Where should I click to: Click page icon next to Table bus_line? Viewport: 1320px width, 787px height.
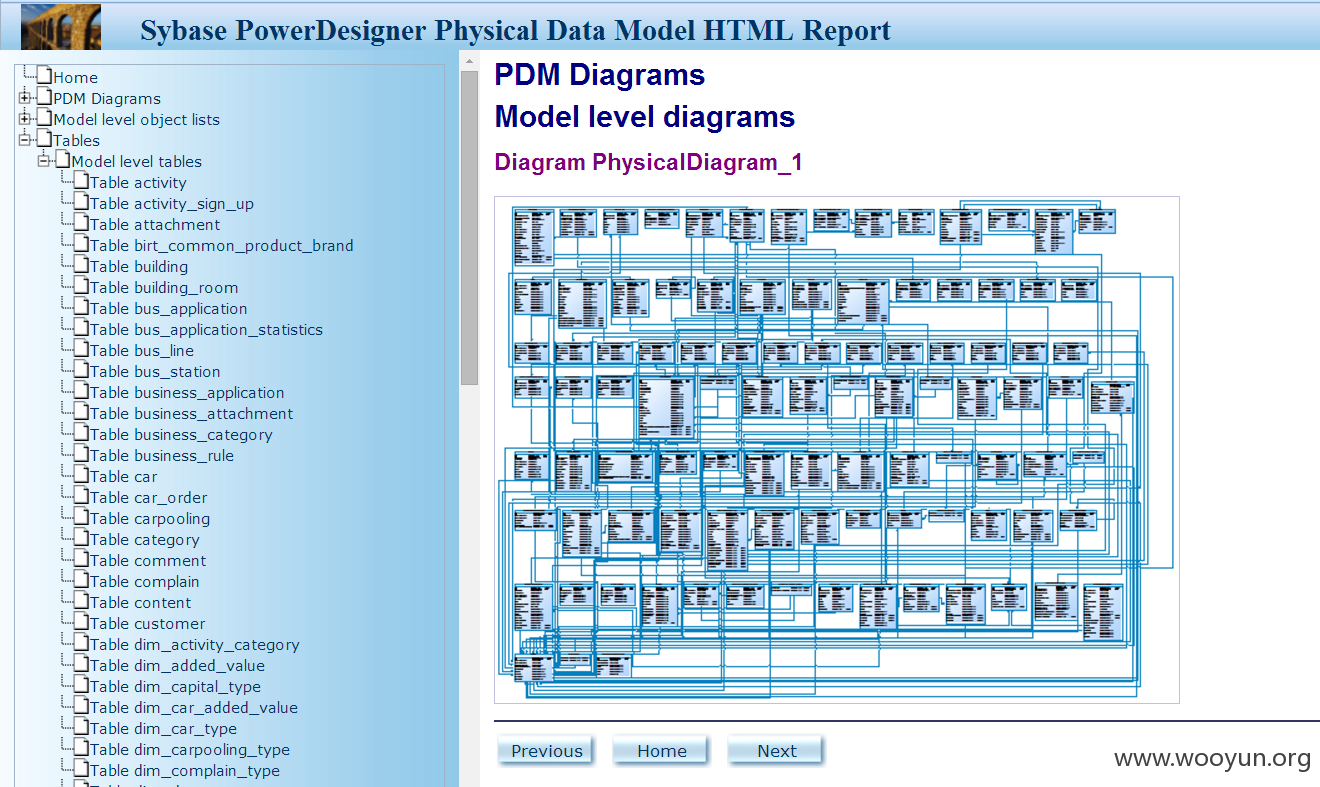click(x=81, y=349)
